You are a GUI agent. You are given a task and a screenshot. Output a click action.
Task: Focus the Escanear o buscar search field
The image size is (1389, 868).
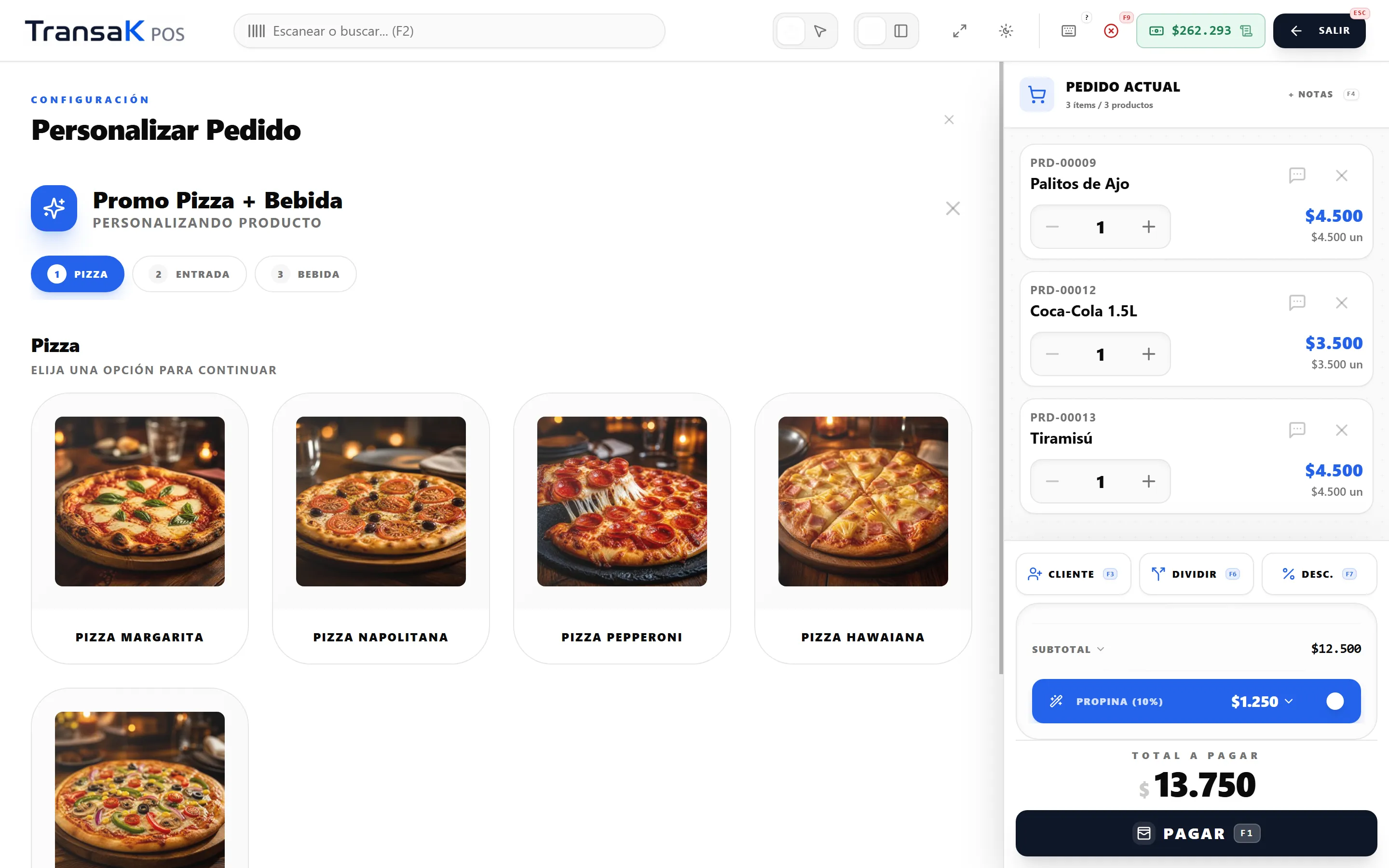click(449, 31)
